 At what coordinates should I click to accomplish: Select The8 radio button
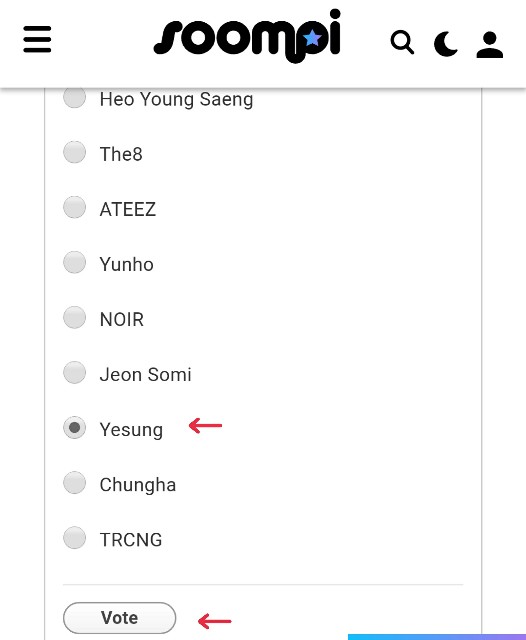(74, 152)
